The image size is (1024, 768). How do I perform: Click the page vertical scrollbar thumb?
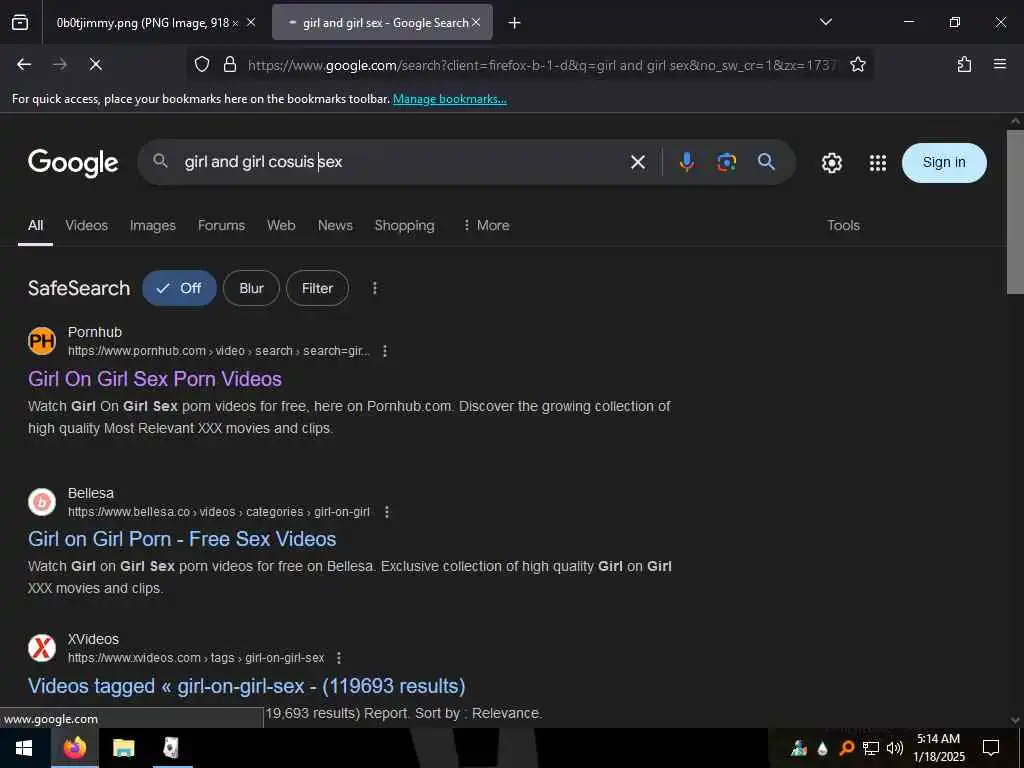coord(1015,212)
